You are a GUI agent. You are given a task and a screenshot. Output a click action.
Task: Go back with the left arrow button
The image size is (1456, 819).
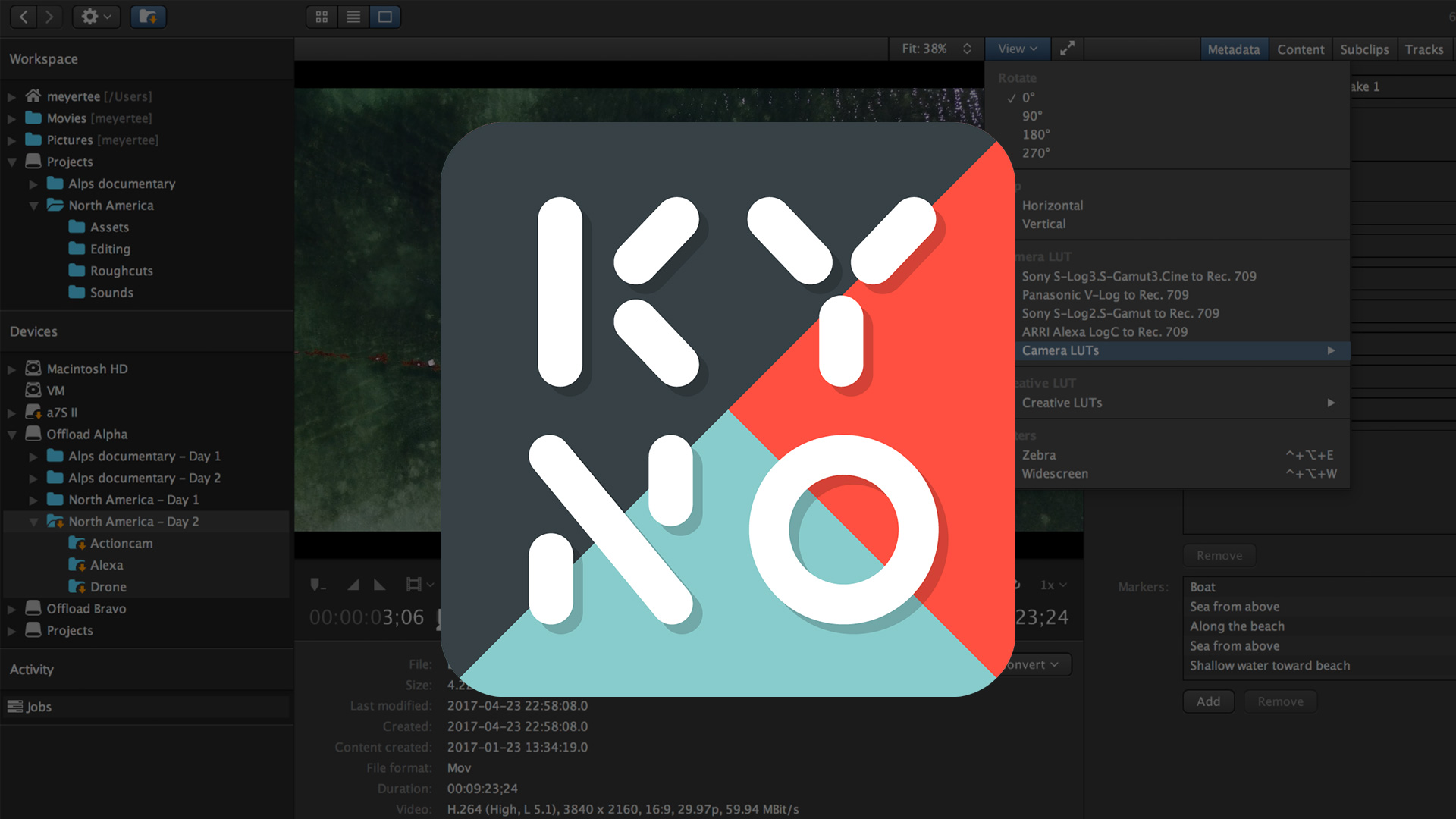[x=24, y=17]
